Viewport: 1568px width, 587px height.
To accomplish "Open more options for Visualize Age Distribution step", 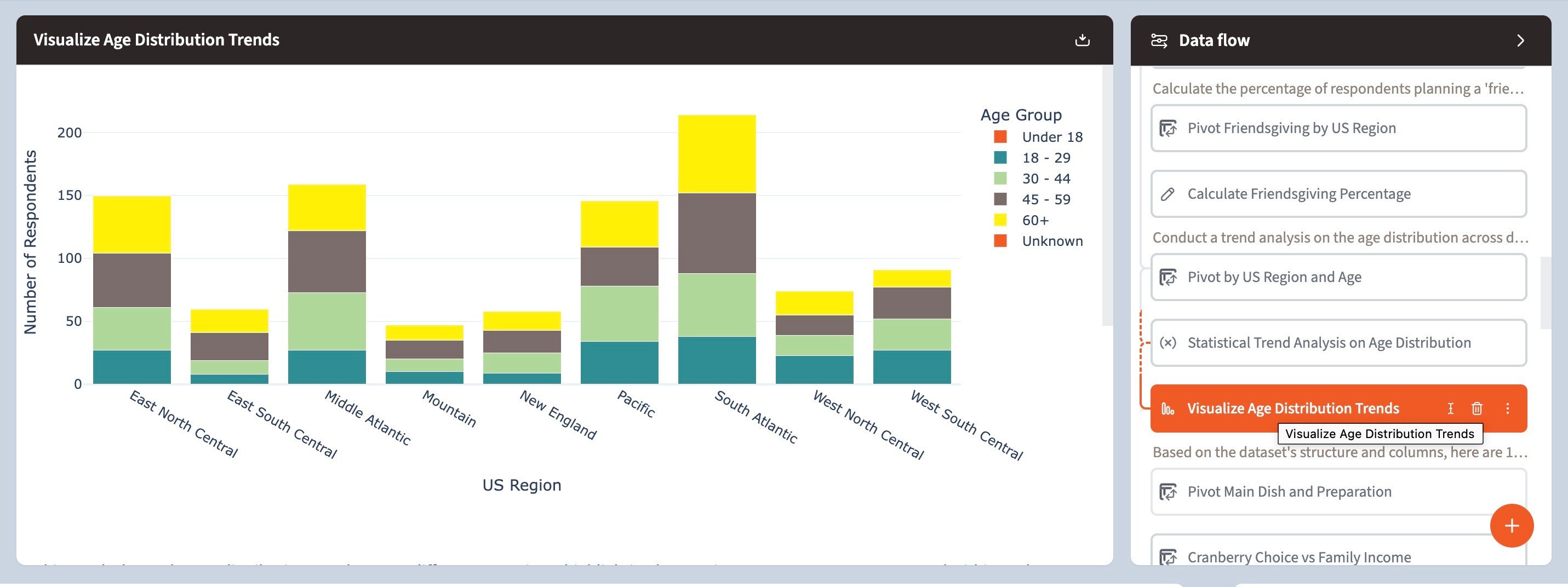I will click(1508, 409).
